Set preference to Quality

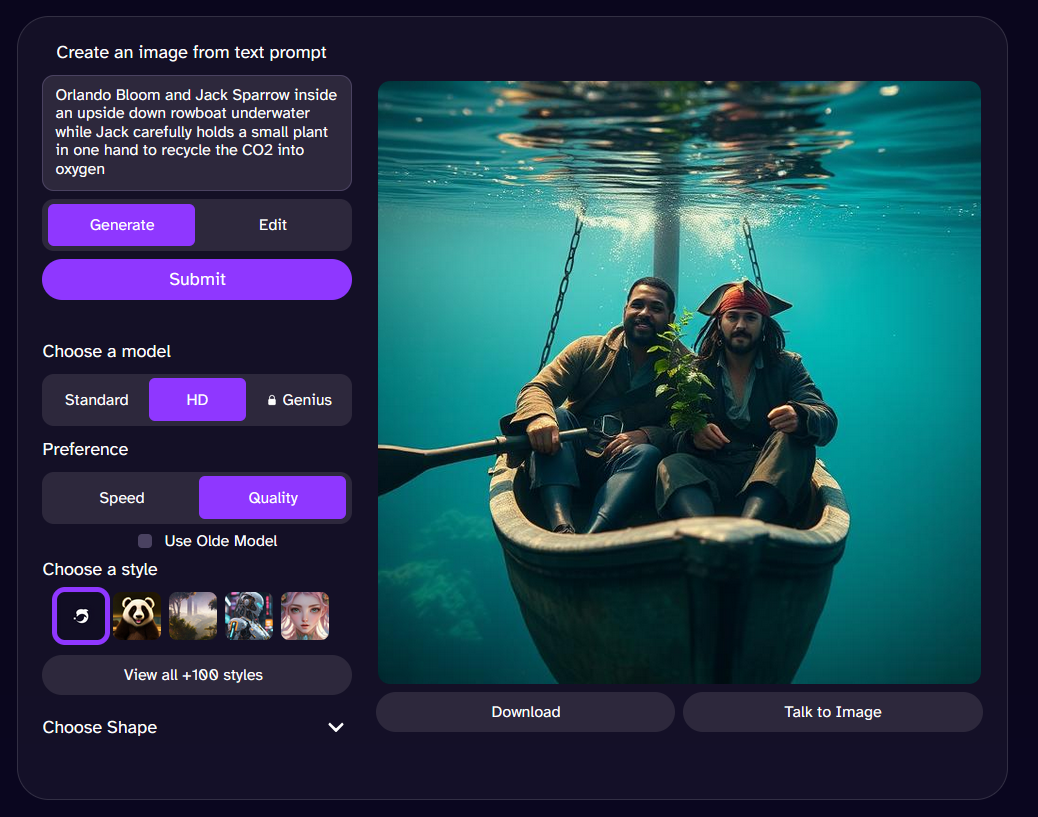[x=273, y=498]
